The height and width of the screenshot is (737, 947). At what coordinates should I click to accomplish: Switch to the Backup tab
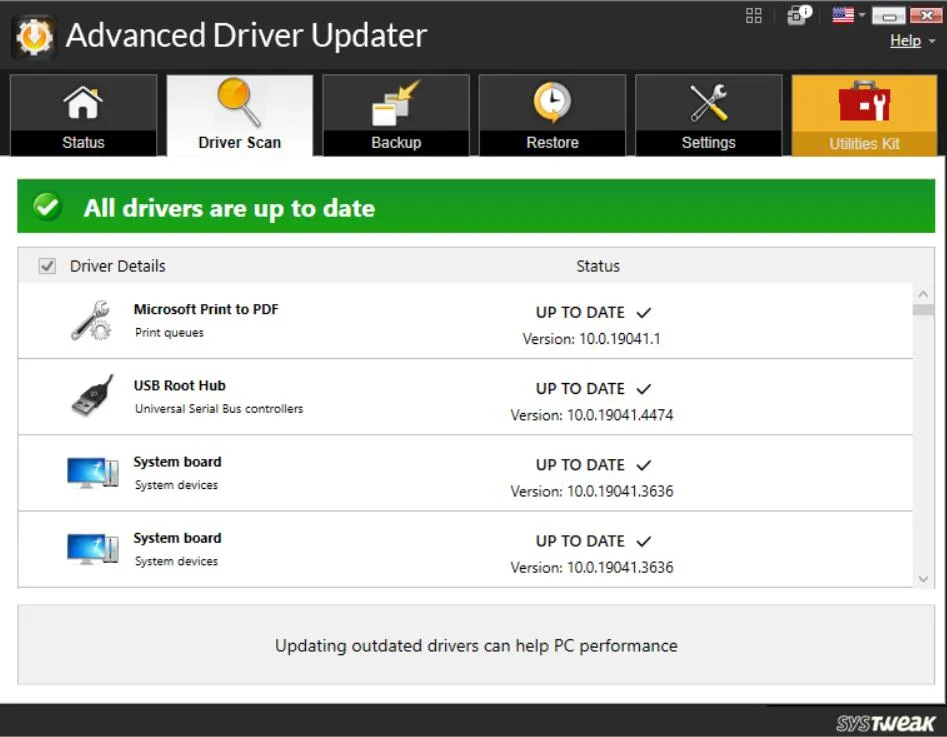coord(396,115)
